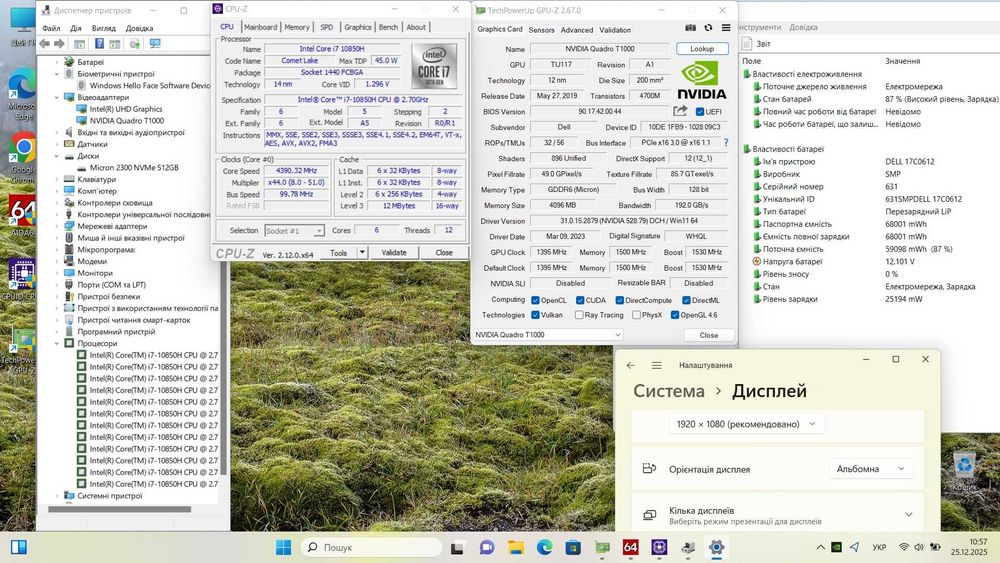
Task: Click the Система breadcrumb in Settings
Action: pyautogui.click(x=668, y=391)
